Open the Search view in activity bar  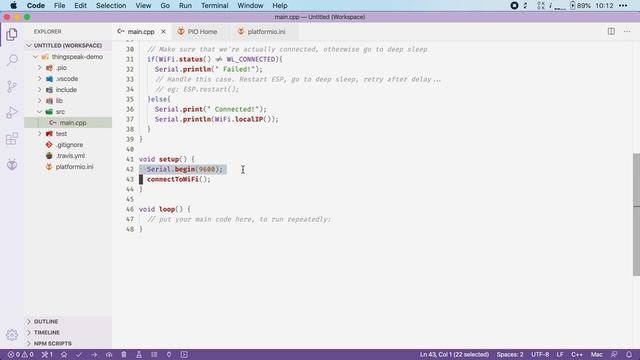(x=12, y=60)
